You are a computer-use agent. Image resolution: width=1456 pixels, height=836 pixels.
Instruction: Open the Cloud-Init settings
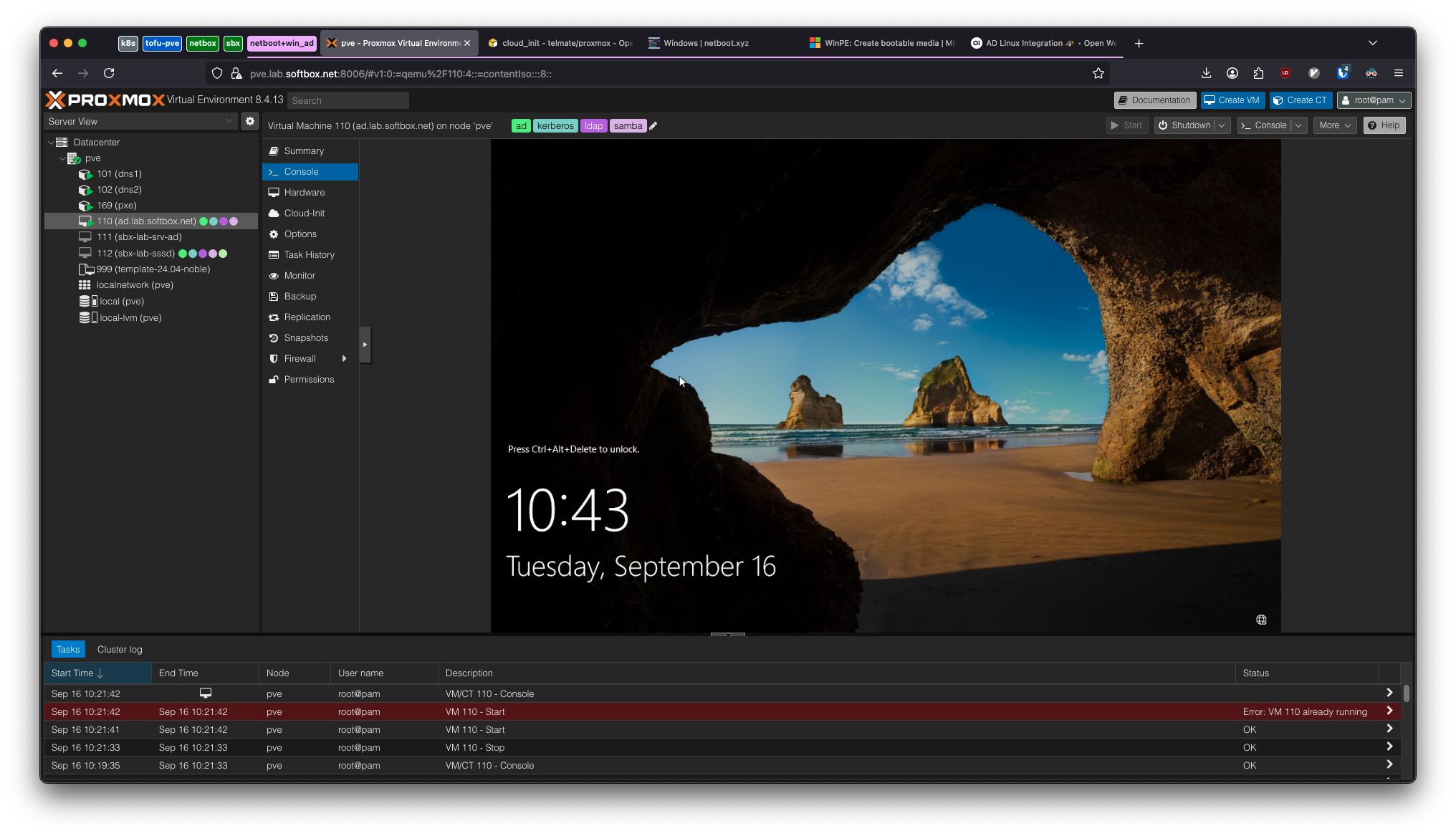coord(304,213)
